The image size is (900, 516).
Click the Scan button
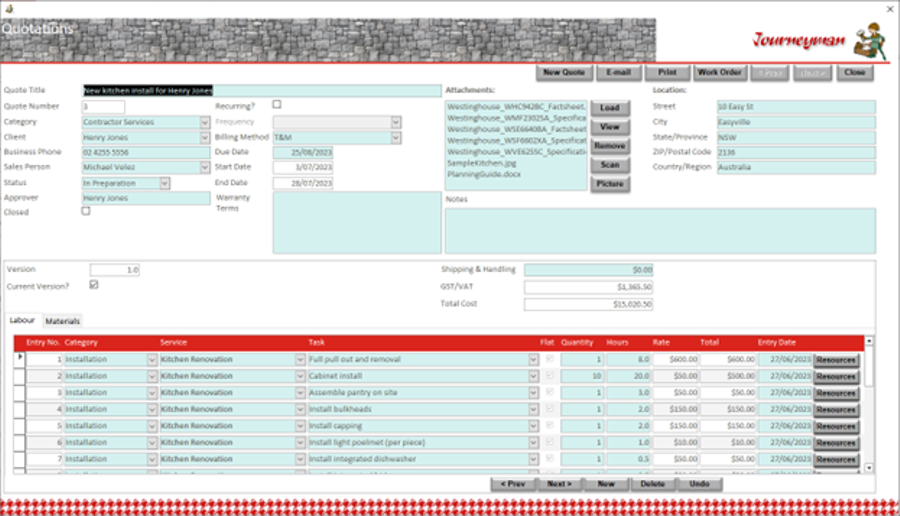tap(610, 165)
